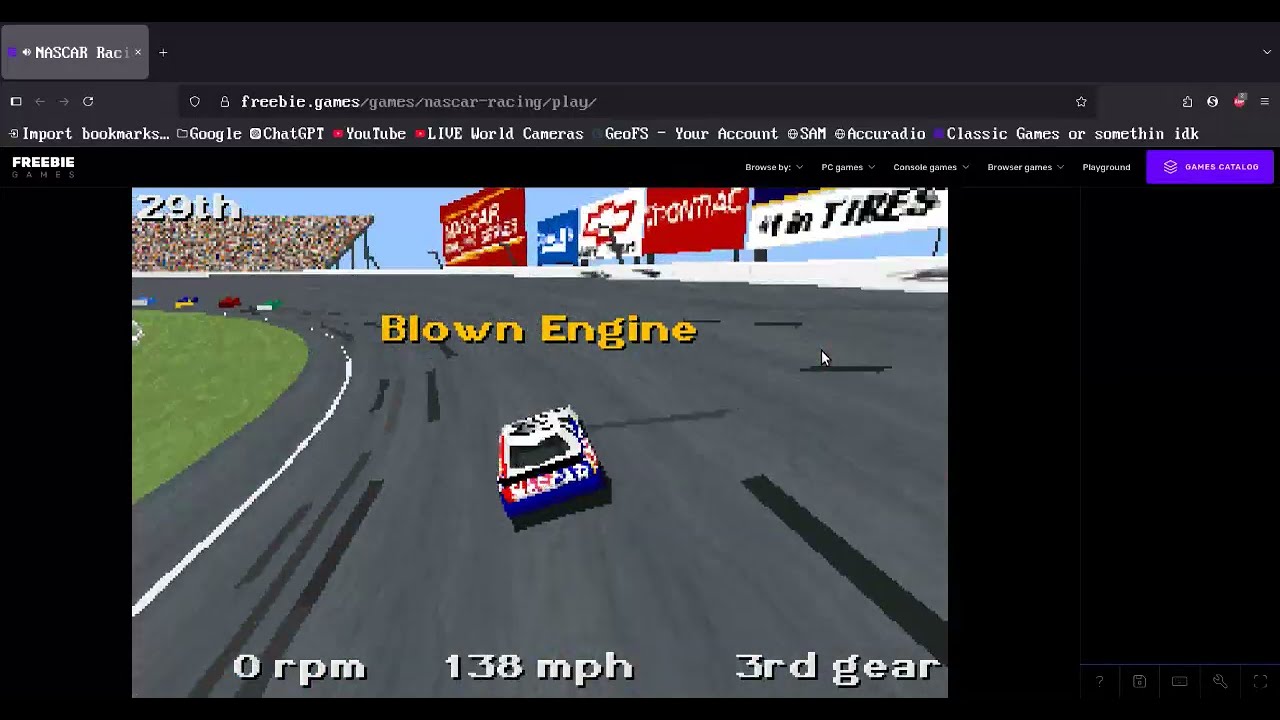Expand the PC games dropdown
The width and height of the screenshot is (1280, 720).
click(x=848, y=167)
